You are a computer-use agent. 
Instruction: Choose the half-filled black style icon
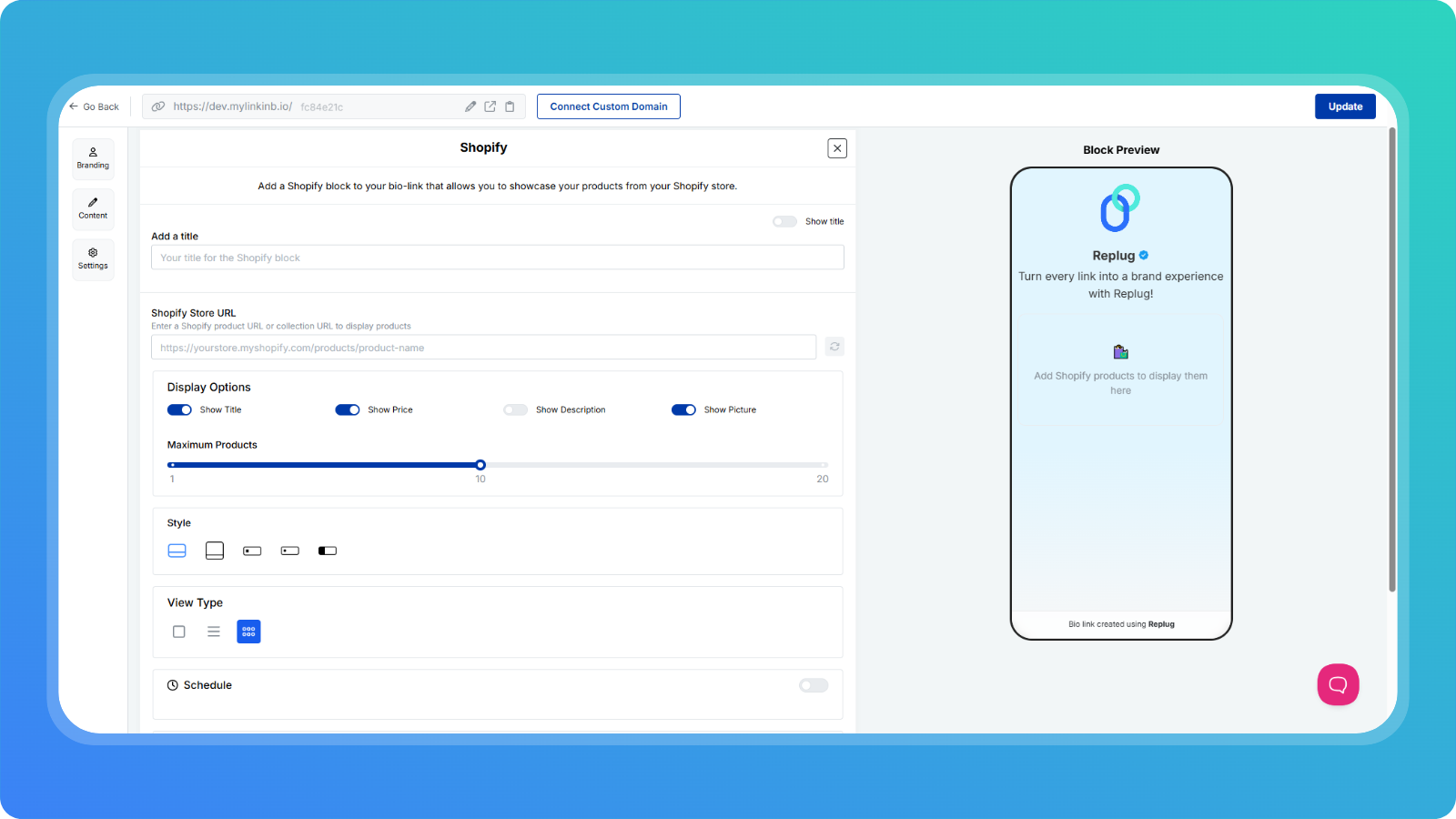328,551
